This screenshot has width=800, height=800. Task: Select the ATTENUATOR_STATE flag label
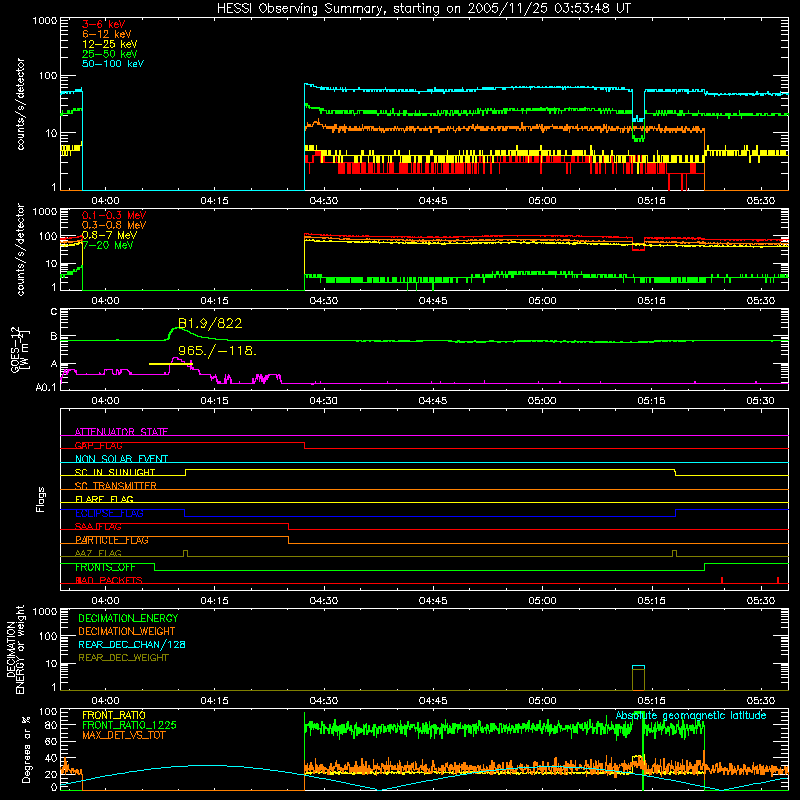[121, 432]
